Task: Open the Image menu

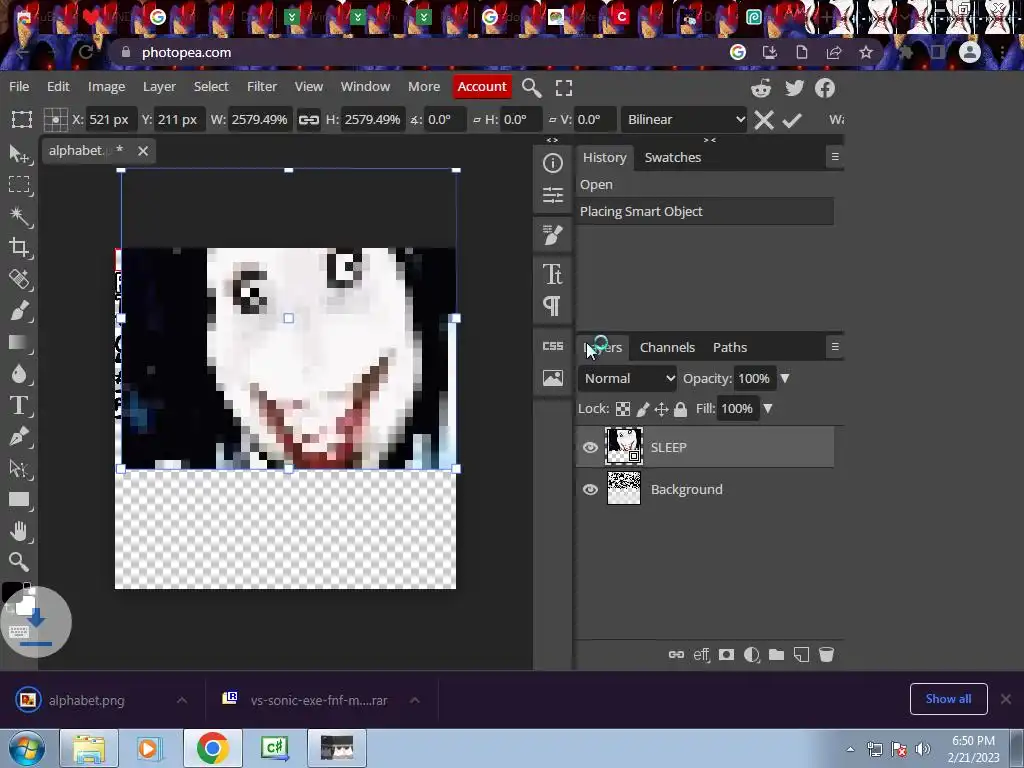Action: (106, 86)
